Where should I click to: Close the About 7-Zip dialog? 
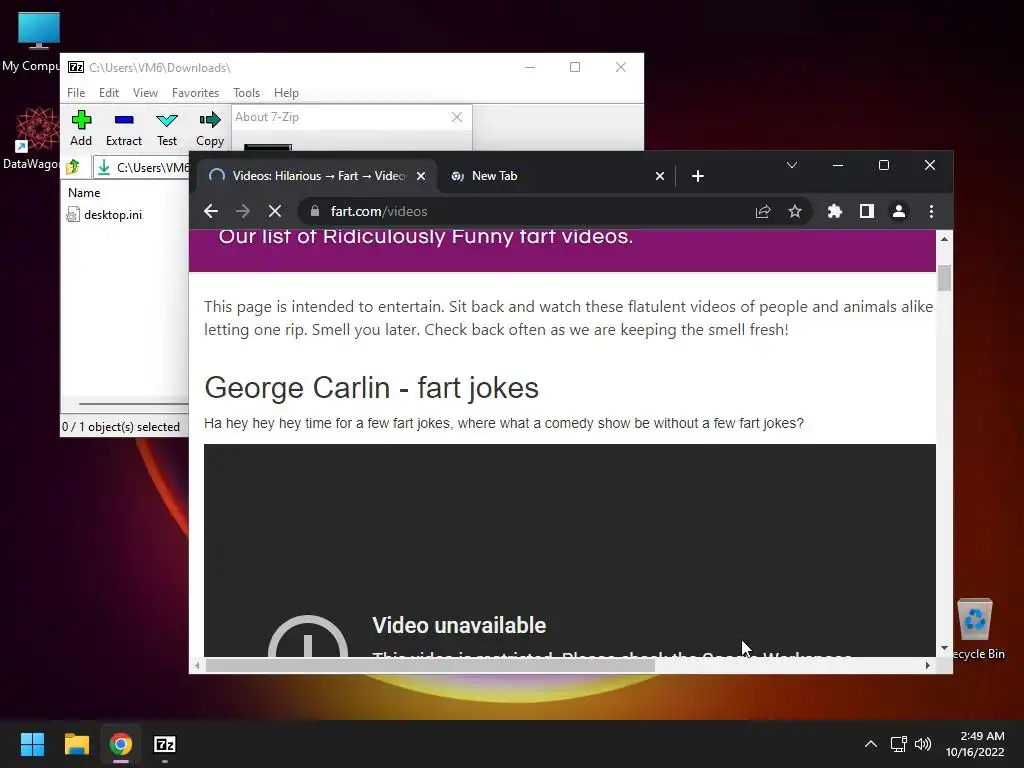456,117
